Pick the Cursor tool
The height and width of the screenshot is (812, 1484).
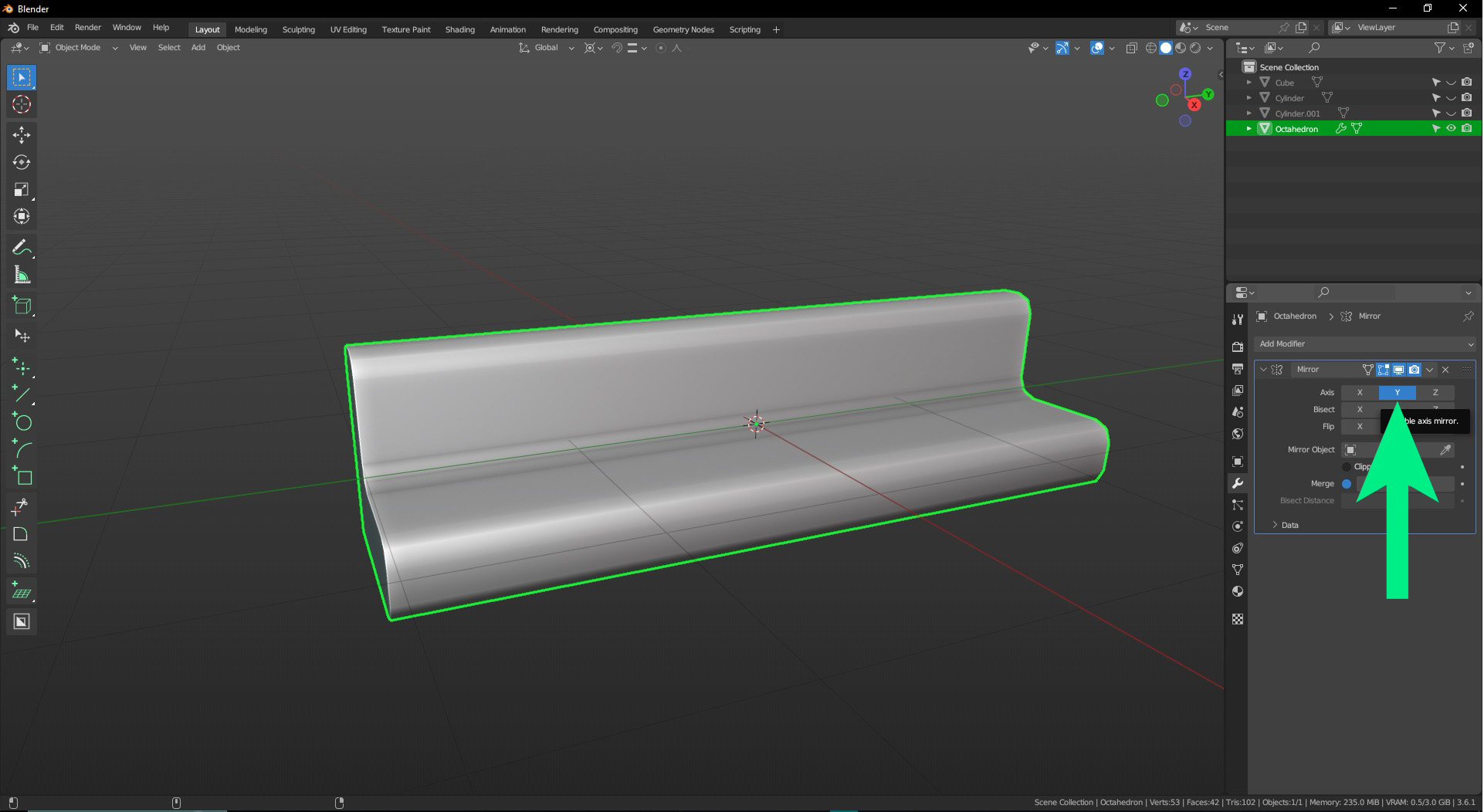pyautogui.click(x=22, y=105)
